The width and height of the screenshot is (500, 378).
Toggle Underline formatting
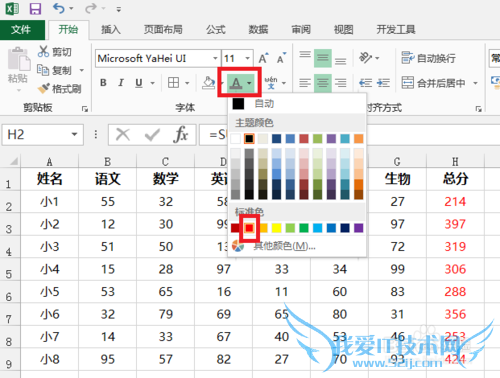139,82
